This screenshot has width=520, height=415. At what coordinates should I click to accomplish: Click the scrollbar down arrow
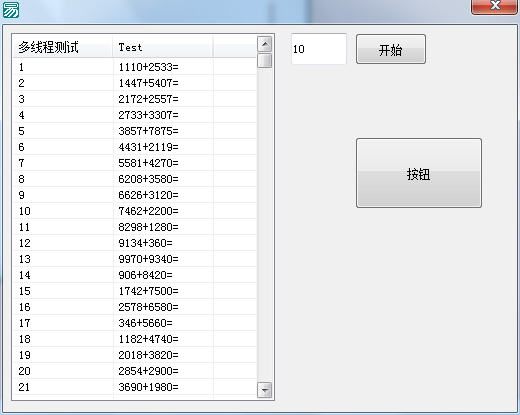pyautogui.click(x=265, y=389)
